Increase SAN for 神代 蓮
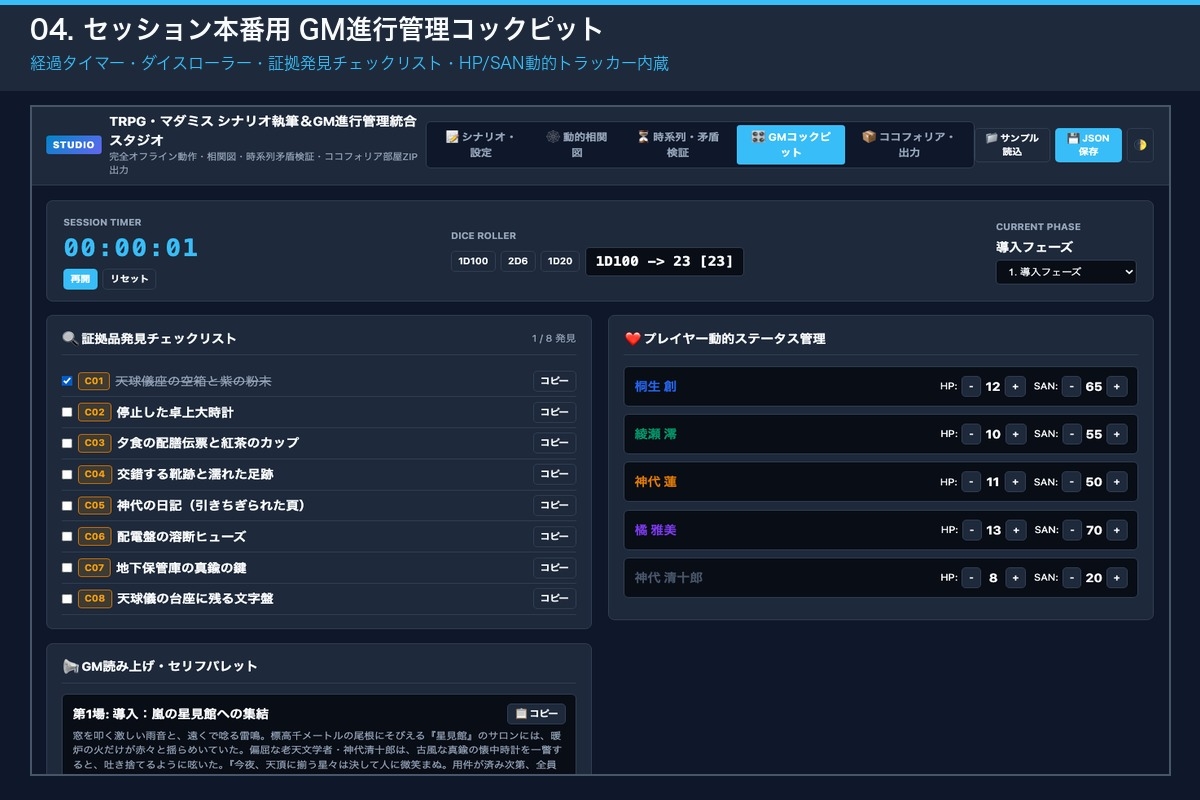The width and height of the screenshot is (1200, 800). coord(1117,482)
